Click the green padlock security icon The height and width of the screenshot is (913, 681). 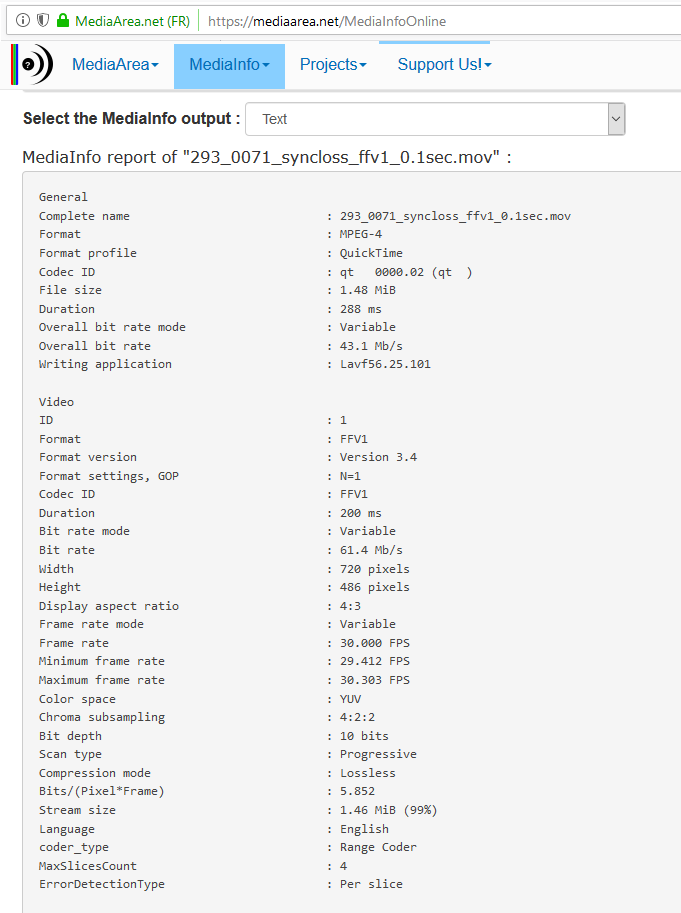coord(63,21)
